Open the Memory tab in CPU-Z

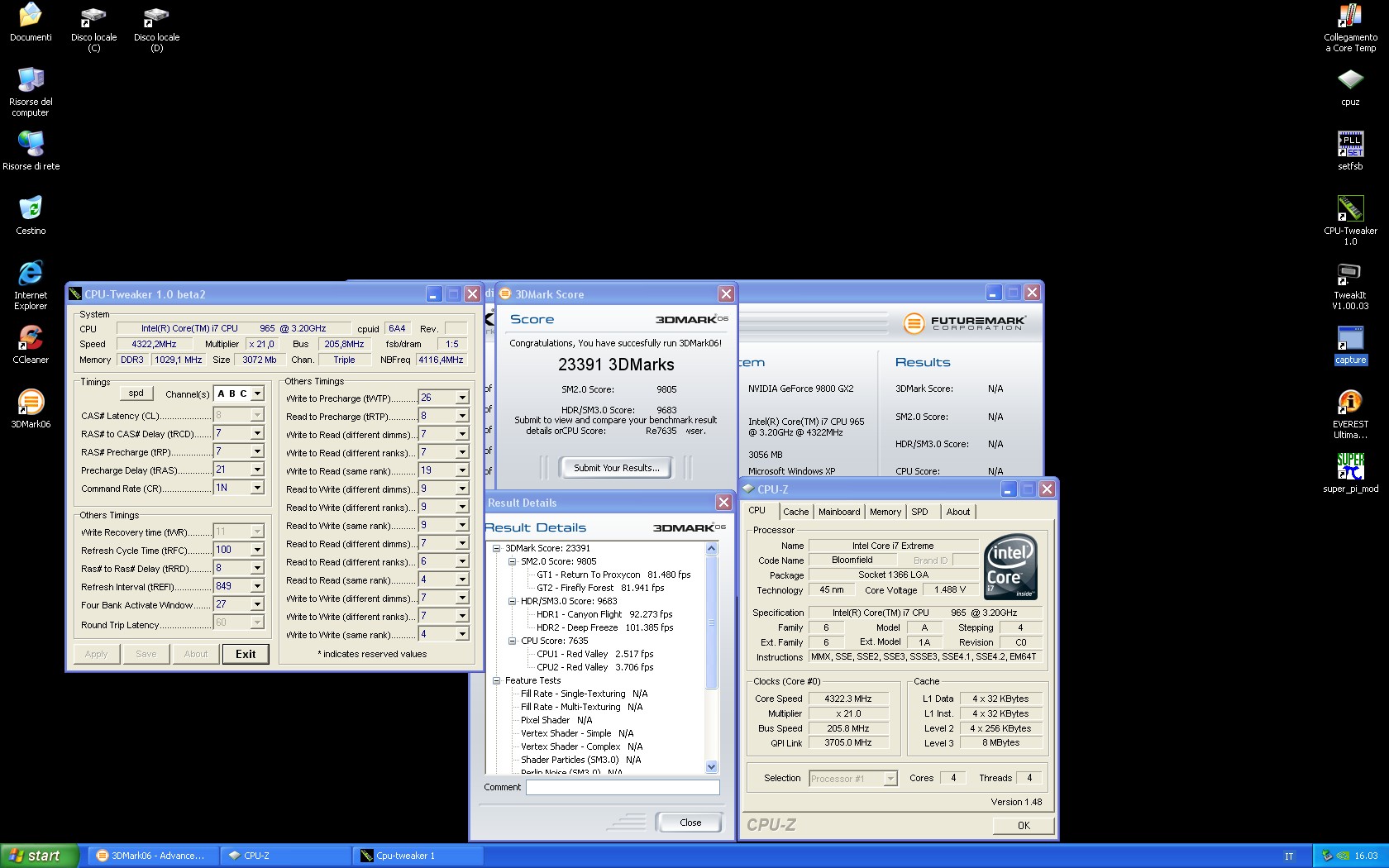coord(885,512)
